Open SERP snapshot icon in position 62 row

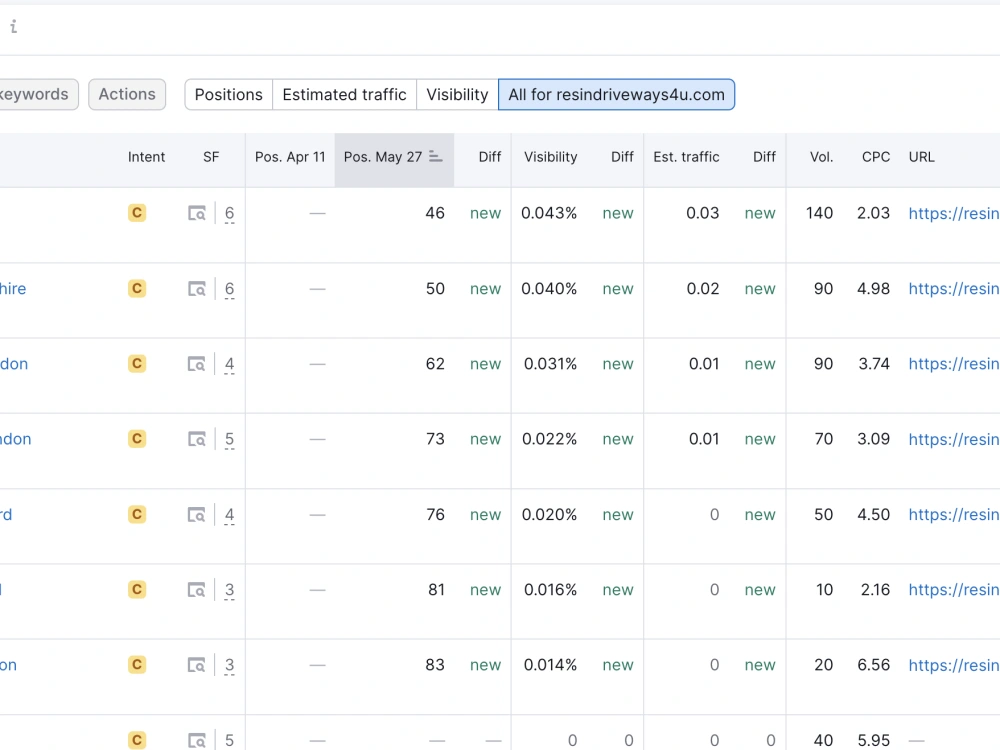pyautogui.click(x=196, y=364)
